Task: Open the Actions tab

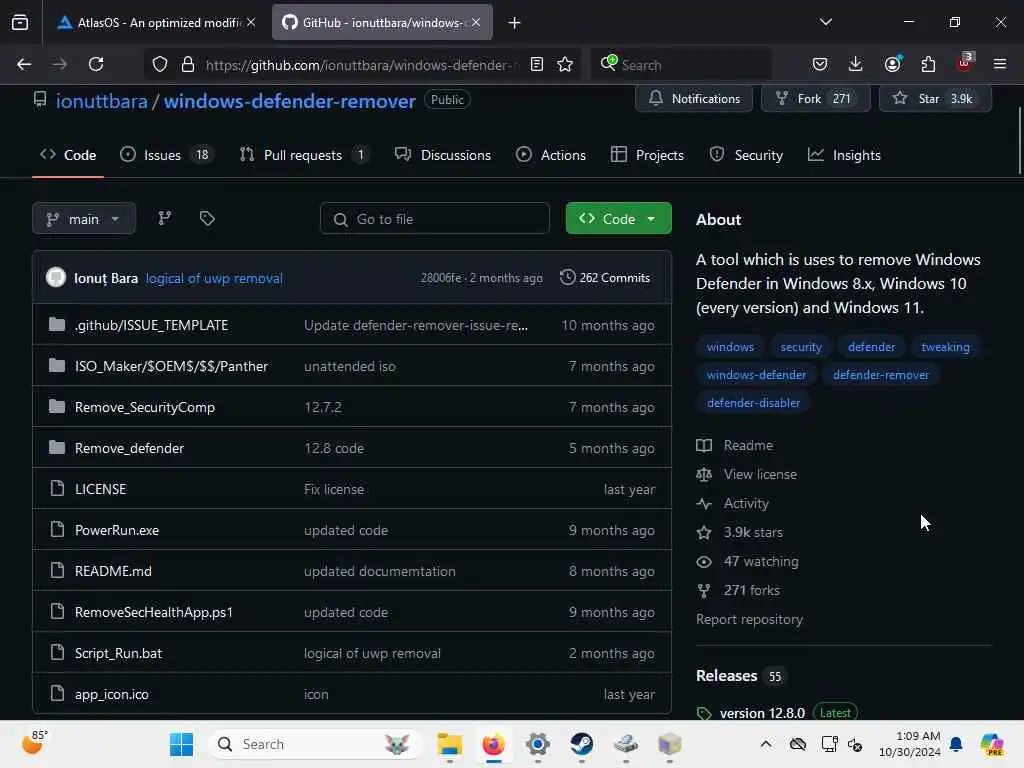Action: pos(551,155)
